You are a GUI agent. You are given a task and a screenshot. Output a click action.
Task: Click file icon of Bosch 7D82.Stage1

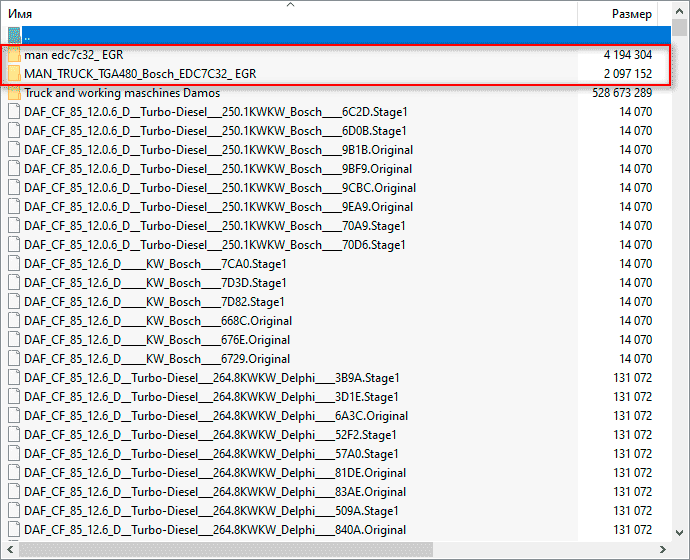point(14,302)
